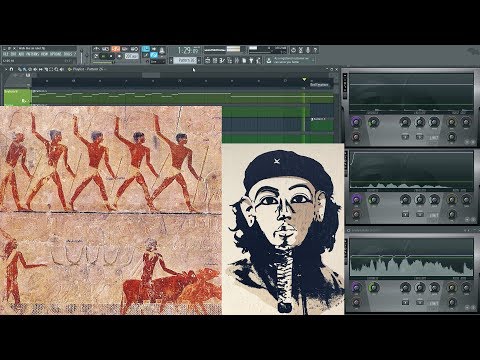
Task: Open the PATTERNS menu
Action: pyautogui.click(x=32, y=54)
